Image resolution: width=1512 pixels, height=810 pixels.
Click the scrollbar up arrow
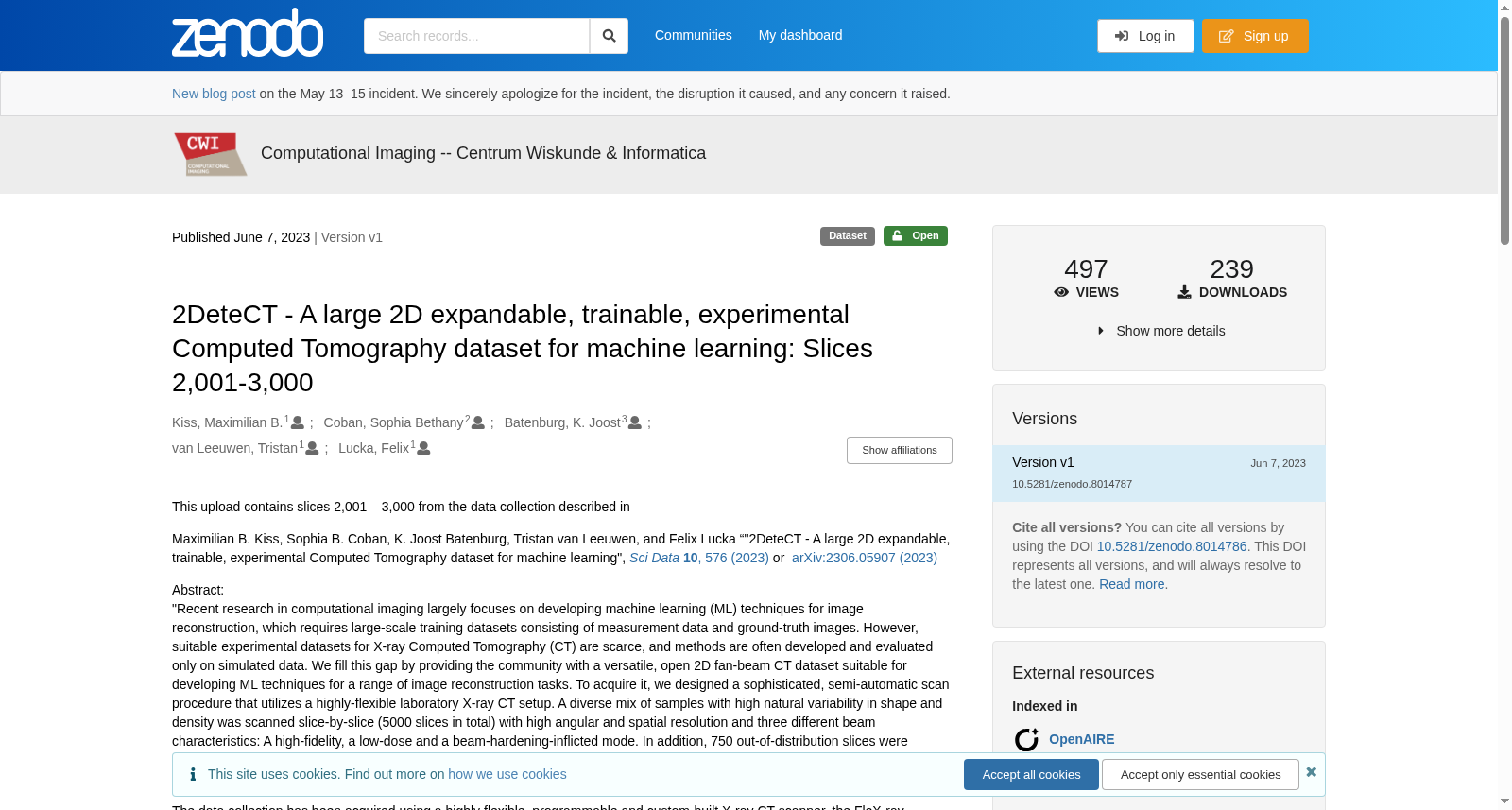(1504, 8)
